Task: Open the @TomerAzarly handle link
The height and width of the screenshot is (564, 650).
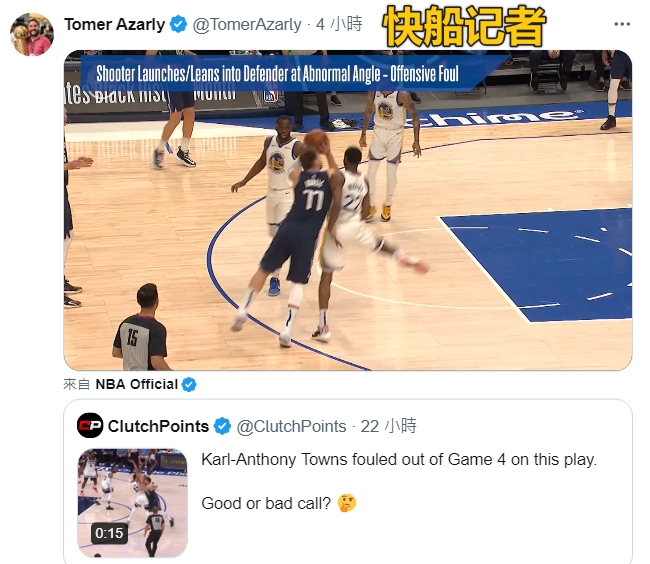Action: tap(247, 25)
